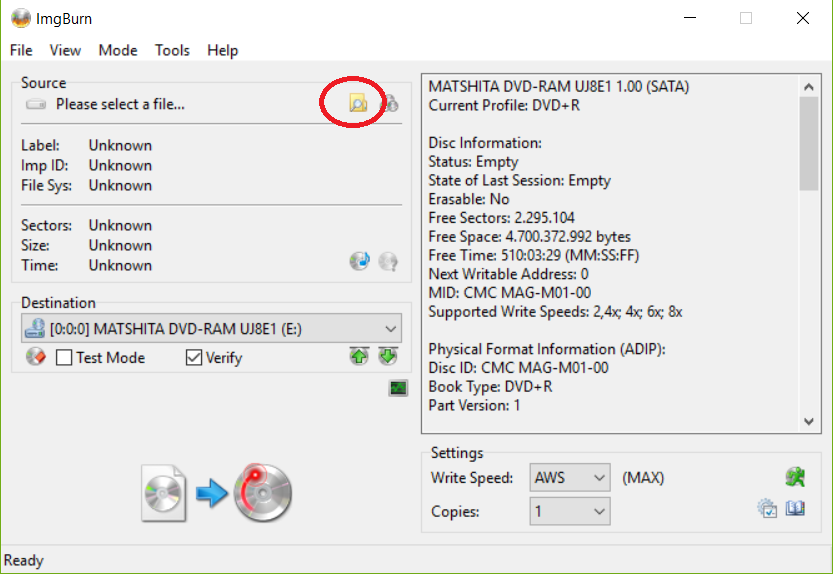Click the source drive icon beside 'Please select a file...'

point(36,104)
